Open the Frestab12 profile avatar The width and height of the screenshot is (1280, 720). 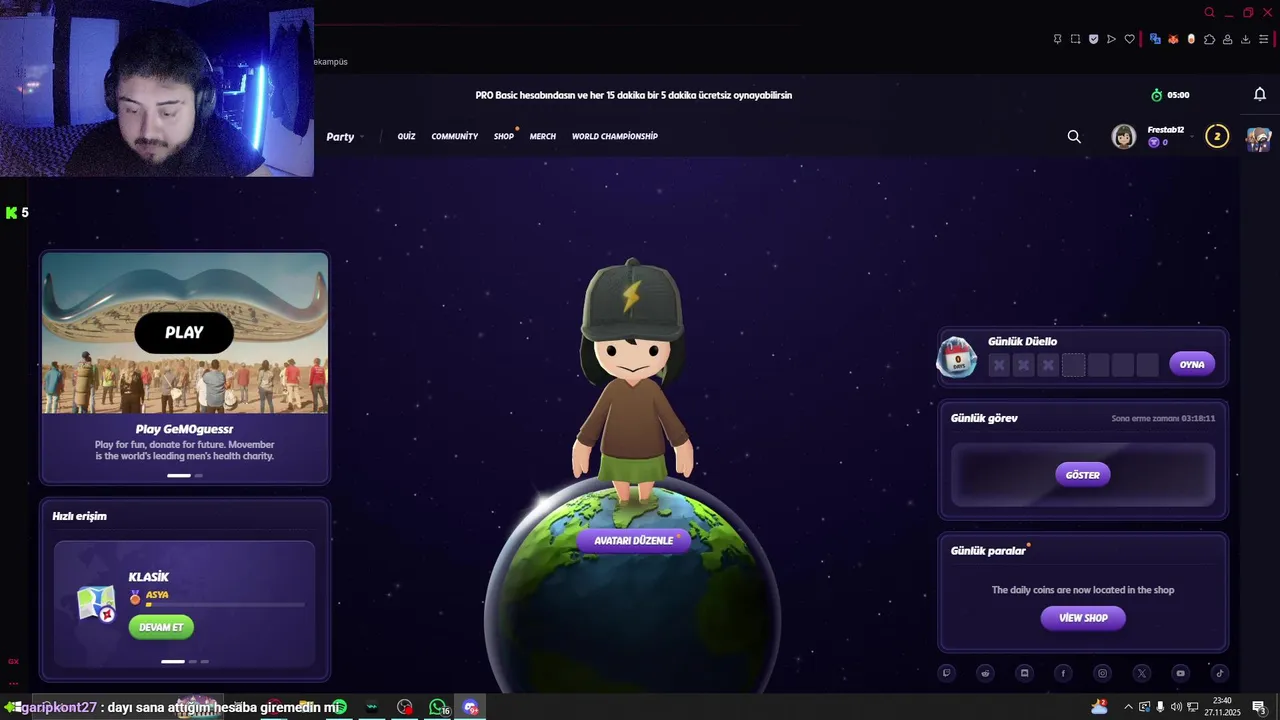coord(1124,137)
